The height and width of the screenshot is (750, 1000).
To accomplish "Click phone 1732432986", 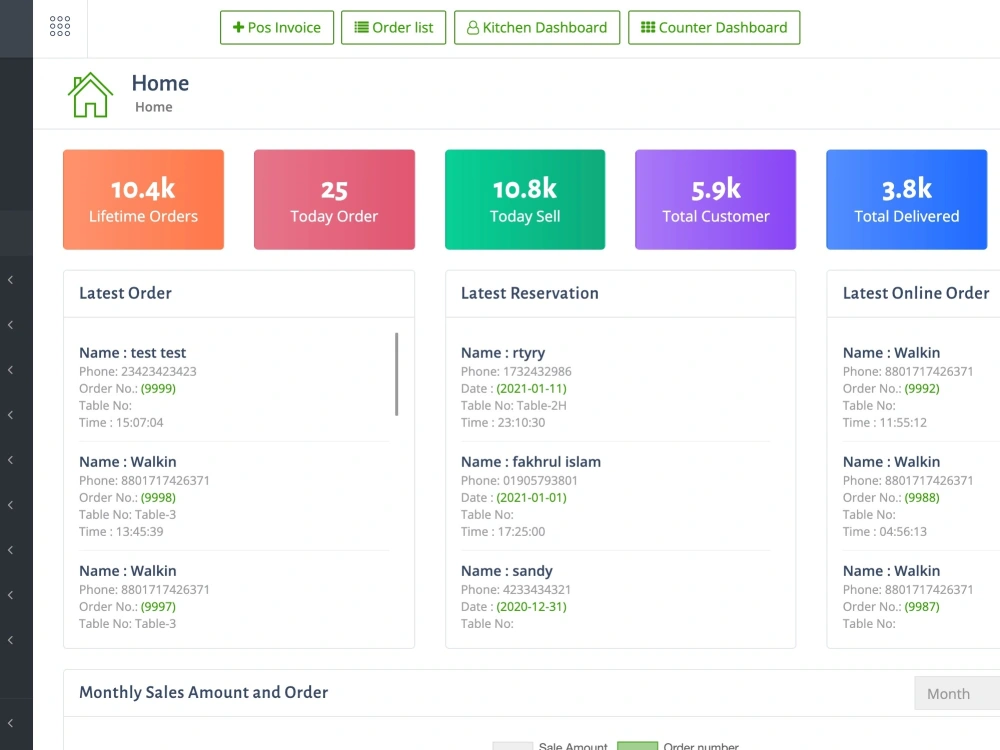I will pos(537,371).
